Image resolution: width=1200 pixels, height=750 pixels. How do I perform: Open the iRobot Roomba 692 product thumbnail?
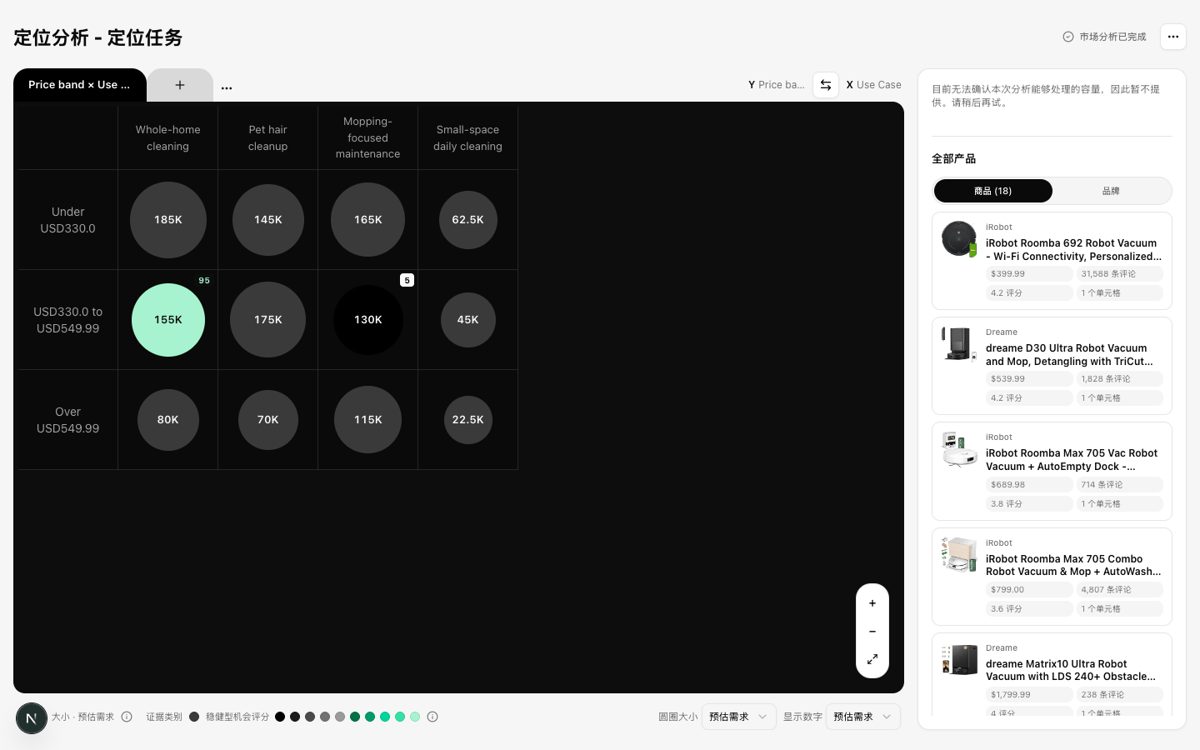coord(959,239)
